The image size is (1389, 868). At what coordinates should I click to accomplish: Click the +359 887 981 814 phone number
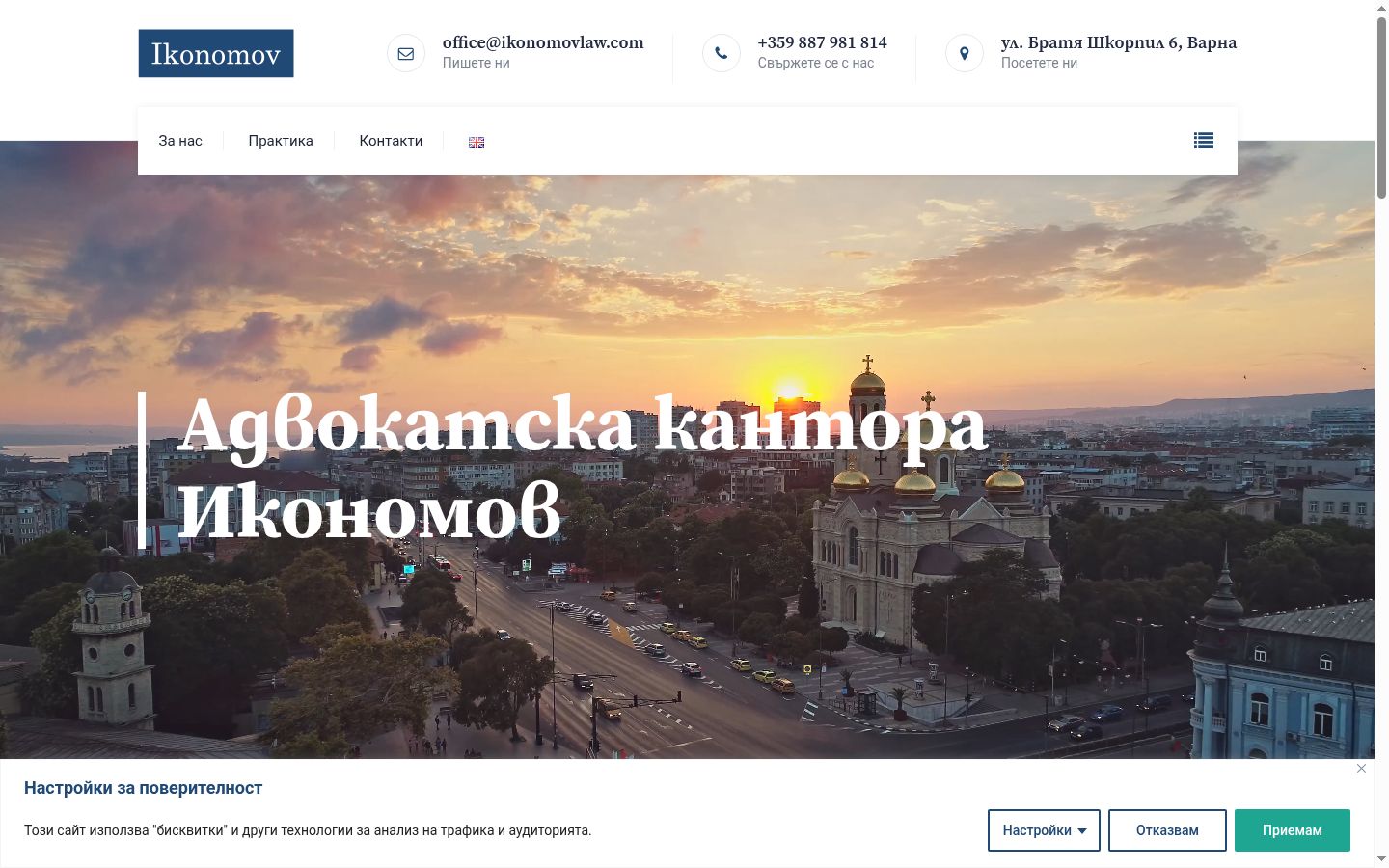tap(823, 42)
